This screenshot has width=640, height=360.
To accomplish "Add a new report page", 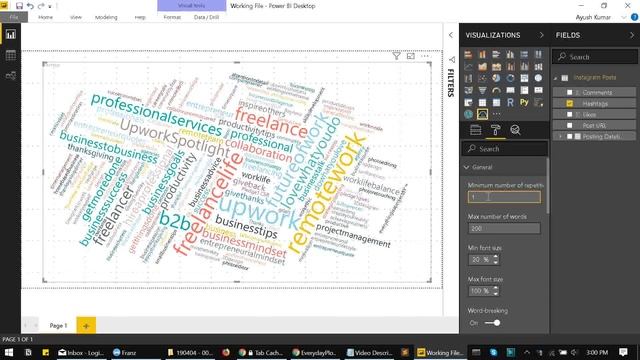I will click(x=86, y=326).
